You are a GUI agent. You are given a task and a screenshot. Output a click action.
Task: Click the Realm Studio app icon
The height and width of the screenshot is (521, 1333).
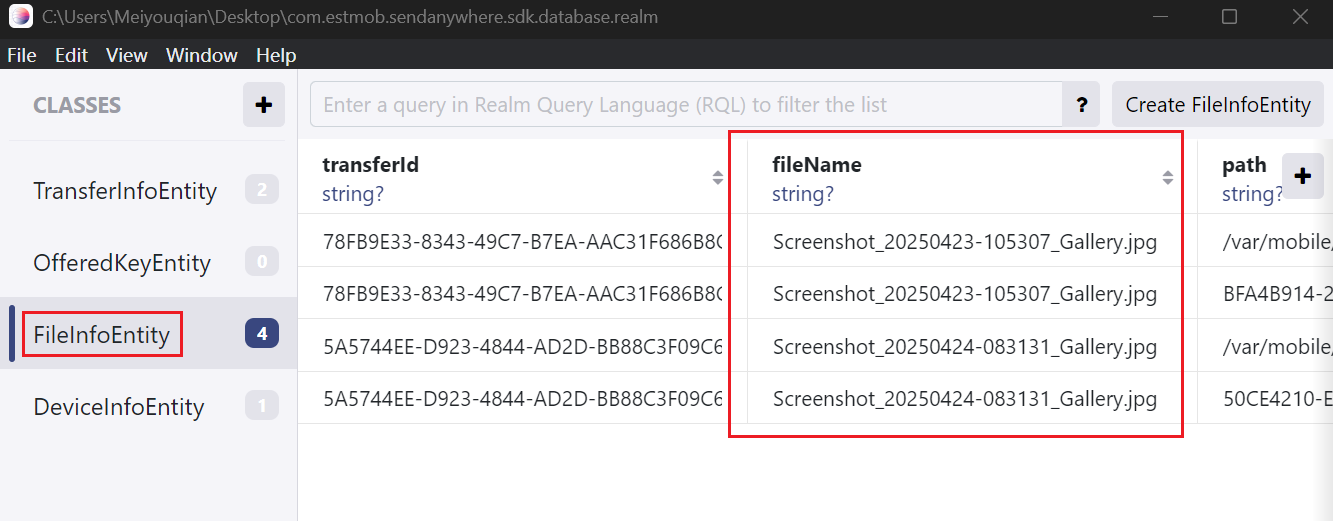point(20,17)
